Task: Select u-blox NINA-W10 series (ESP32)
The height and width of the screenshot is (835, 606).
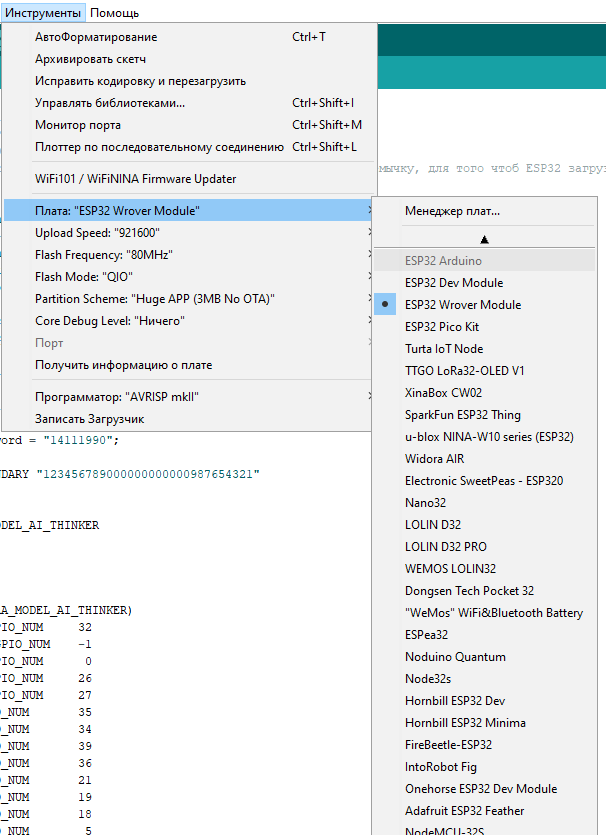Action: (485, 437)
